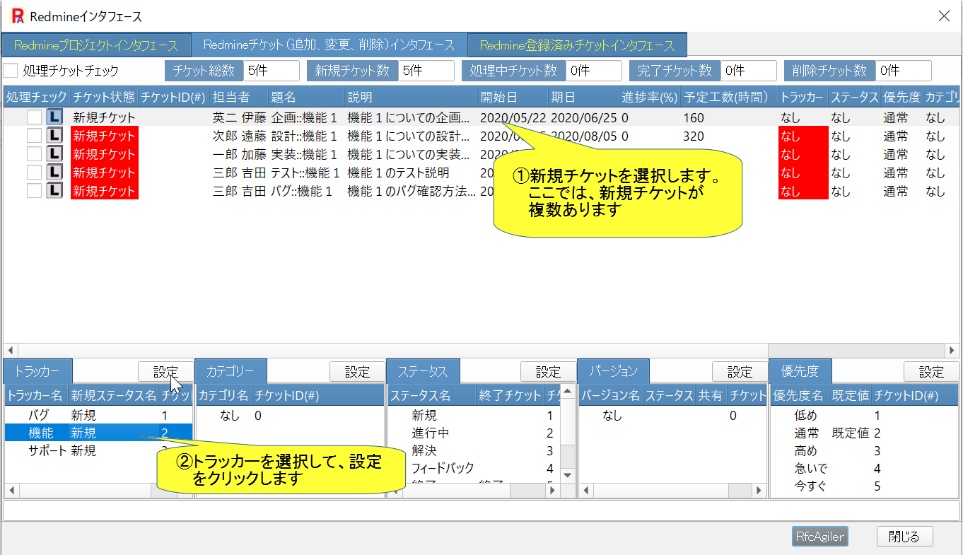Select the バージョン panel tab
This screenshot has width=963, height=555.
point(614,371)
